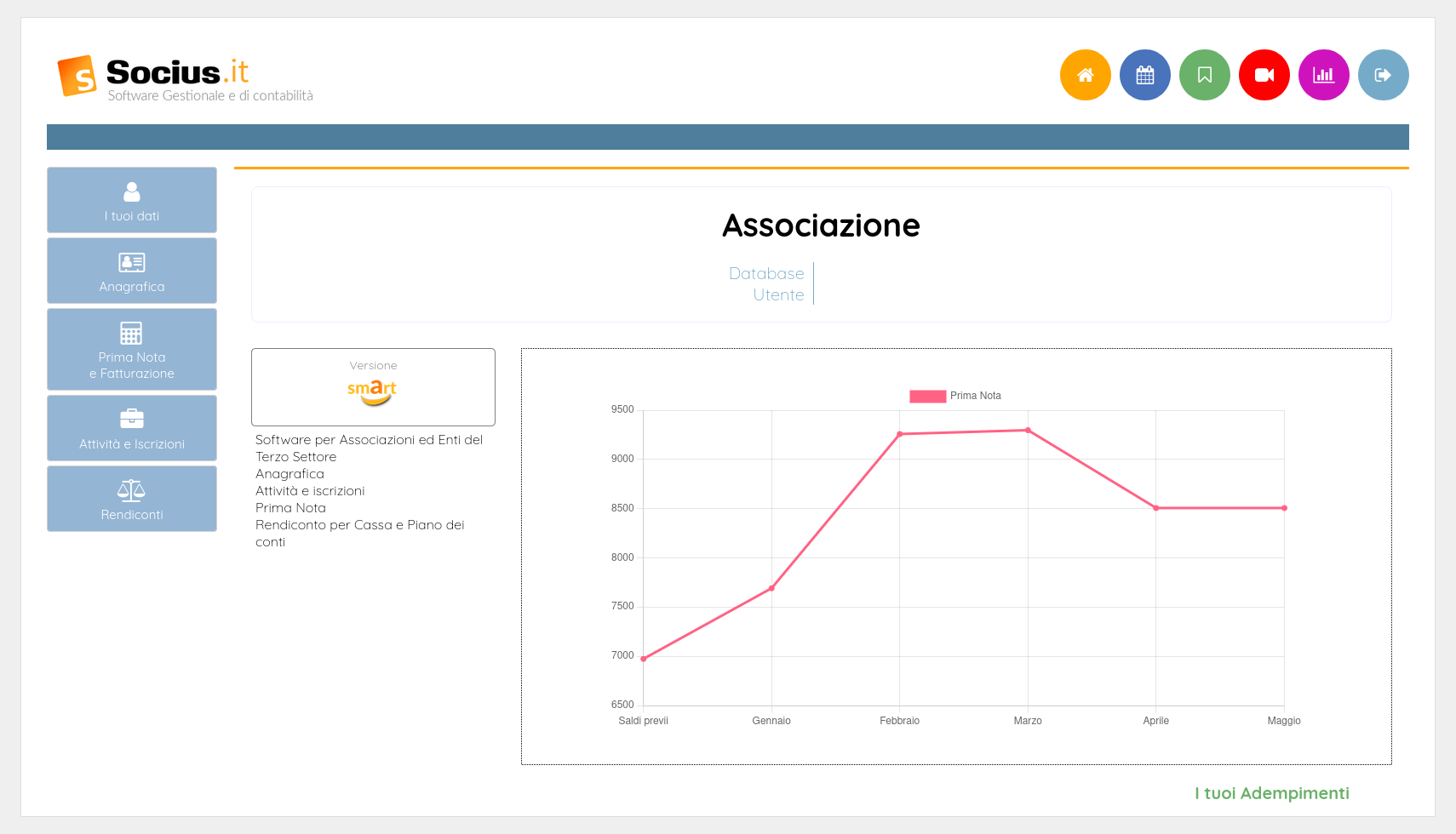
Task: Click the light blue logout icon button
Action: tap(1383, 75)
